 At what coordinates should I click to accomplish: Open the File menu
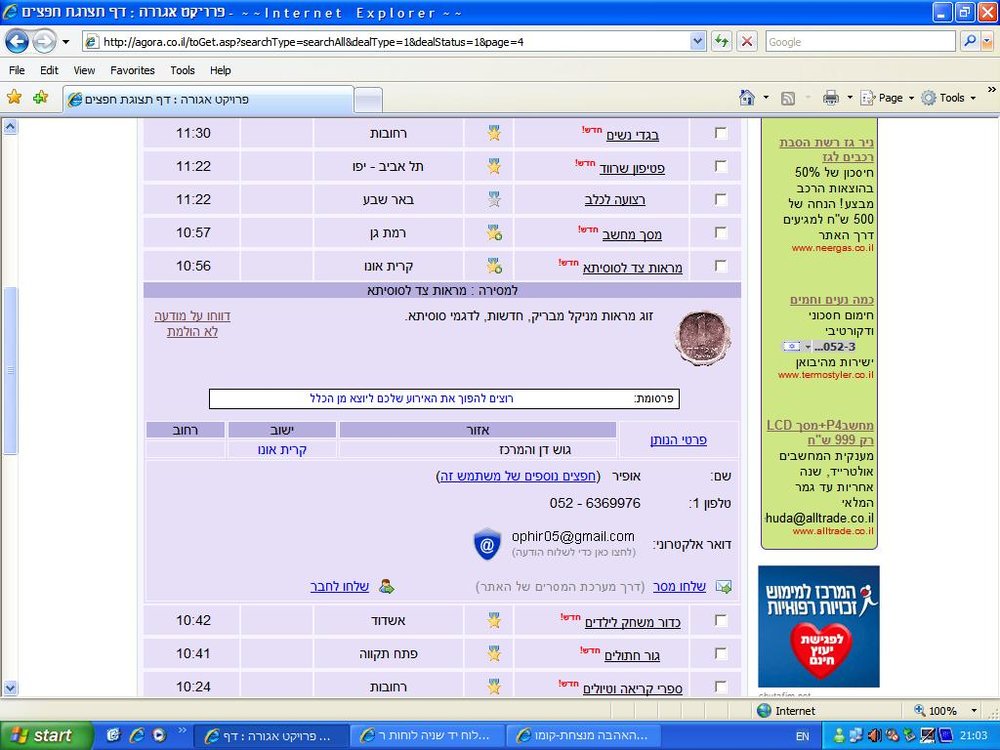pos(17,70)
